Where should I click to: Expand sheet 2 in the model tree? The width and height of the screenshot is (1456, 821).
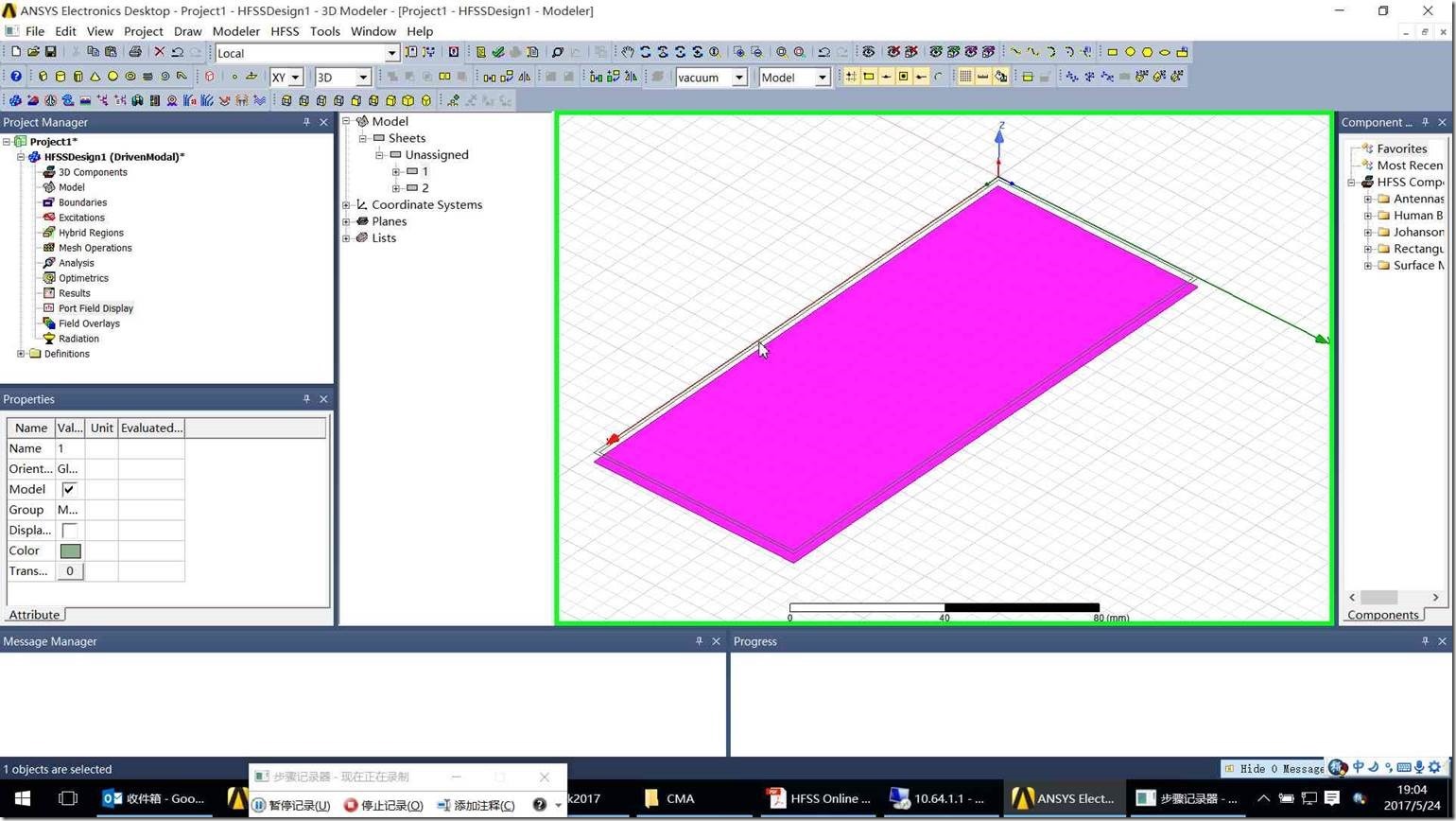396,188
